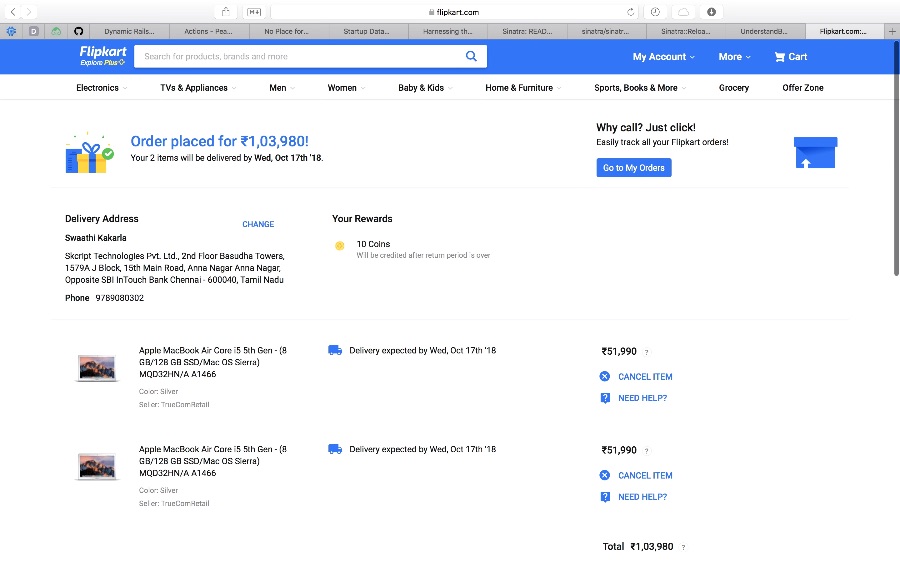Switch to sinatra/sinatr tab

[606, 32]
